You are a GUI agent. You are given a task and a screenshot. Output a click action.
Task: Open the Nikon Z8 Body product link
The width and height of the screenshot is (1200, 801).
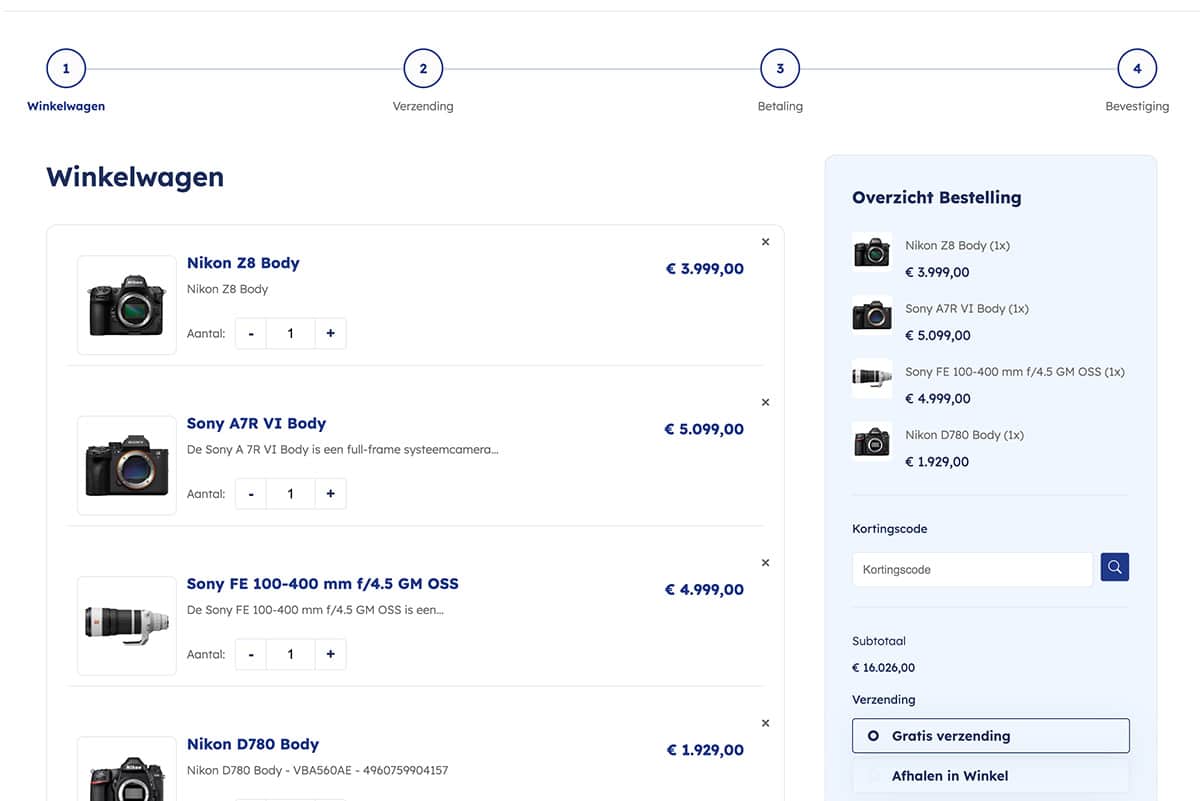(243, 263)
